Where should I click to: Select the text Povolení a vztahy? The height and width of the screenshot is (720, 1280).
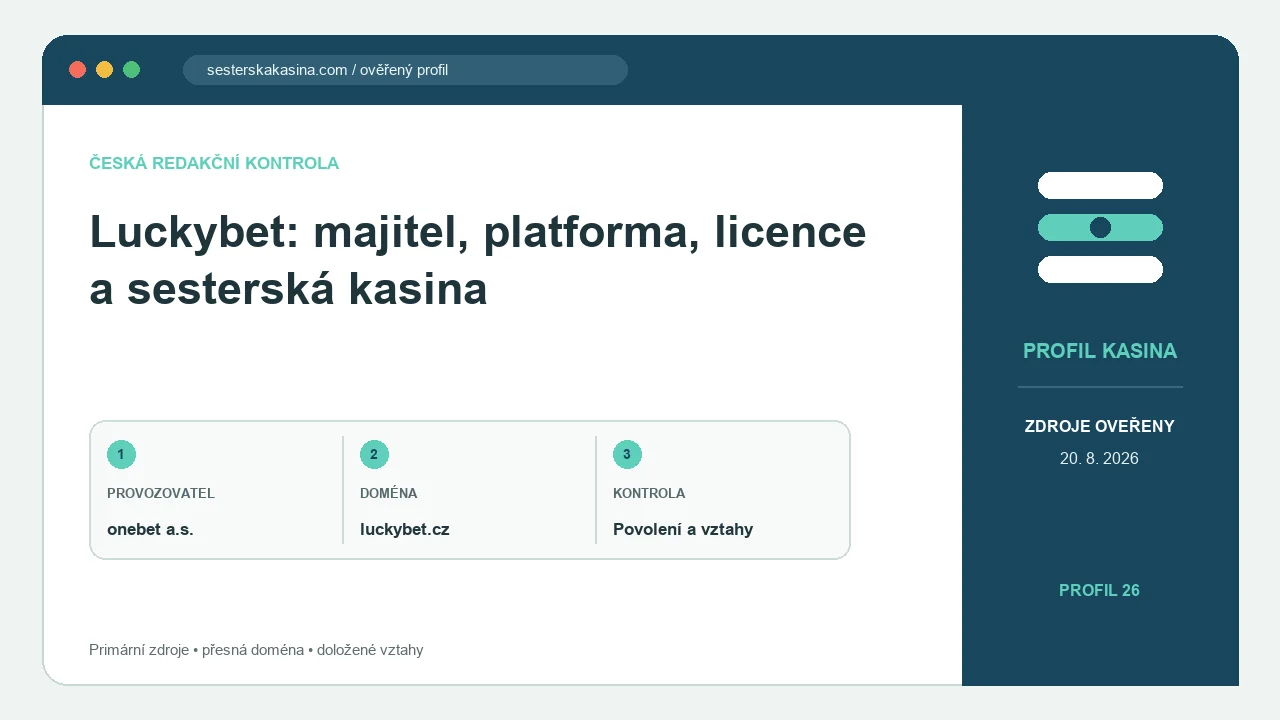[x=683, y=529]
